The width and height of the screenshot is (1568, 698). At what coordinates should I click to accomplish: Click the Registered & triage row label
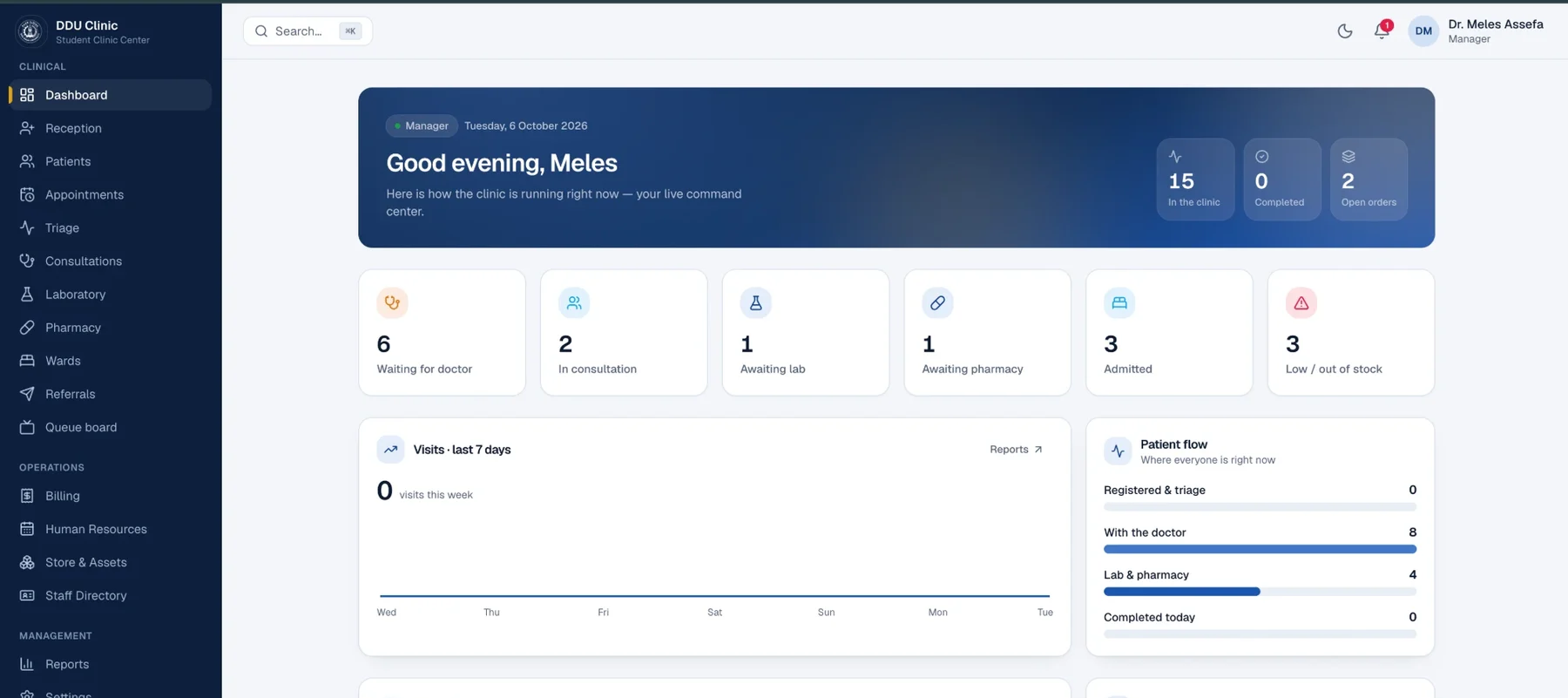[x=1154, y=490]
